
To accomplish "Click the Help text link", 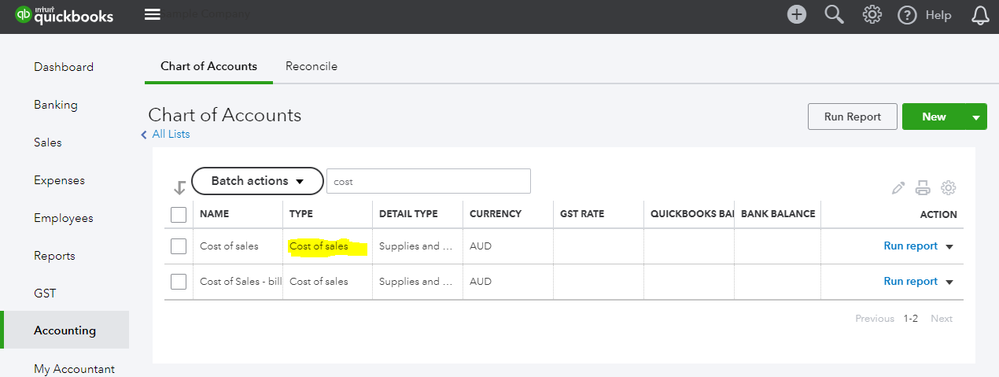I will click(938, 15).
